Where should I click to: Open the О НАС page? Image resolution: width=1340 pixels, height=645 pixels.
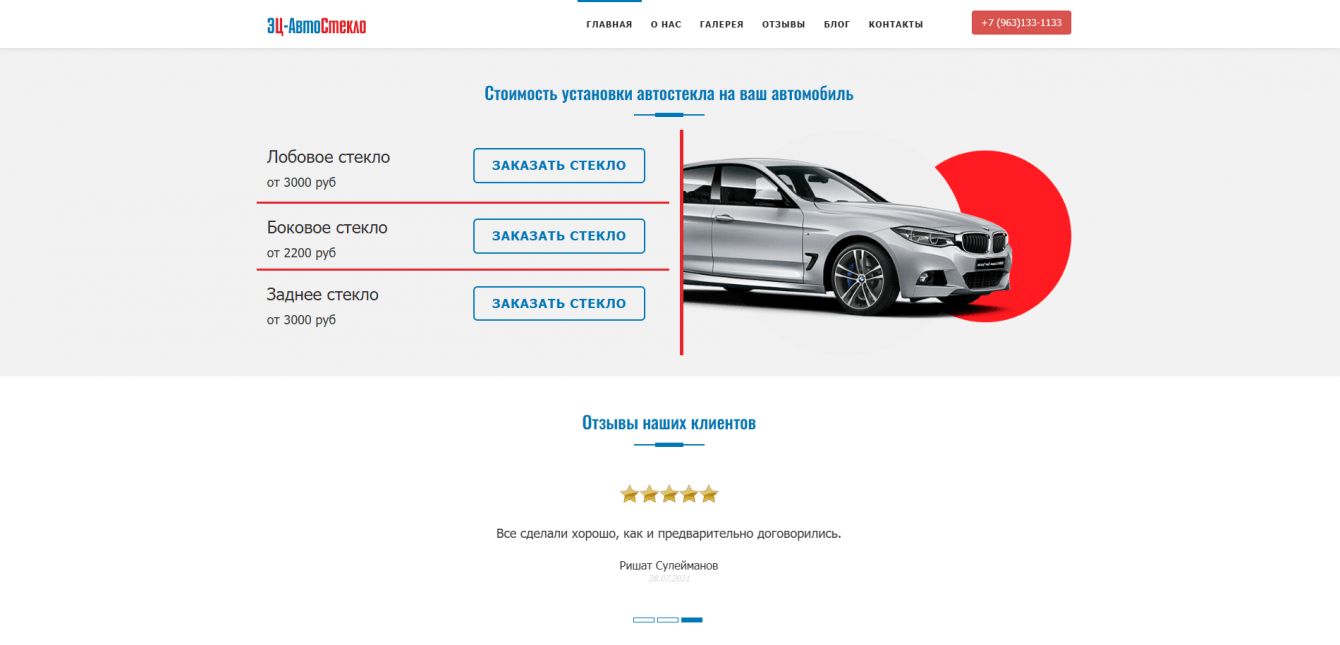tap(666, 24)
